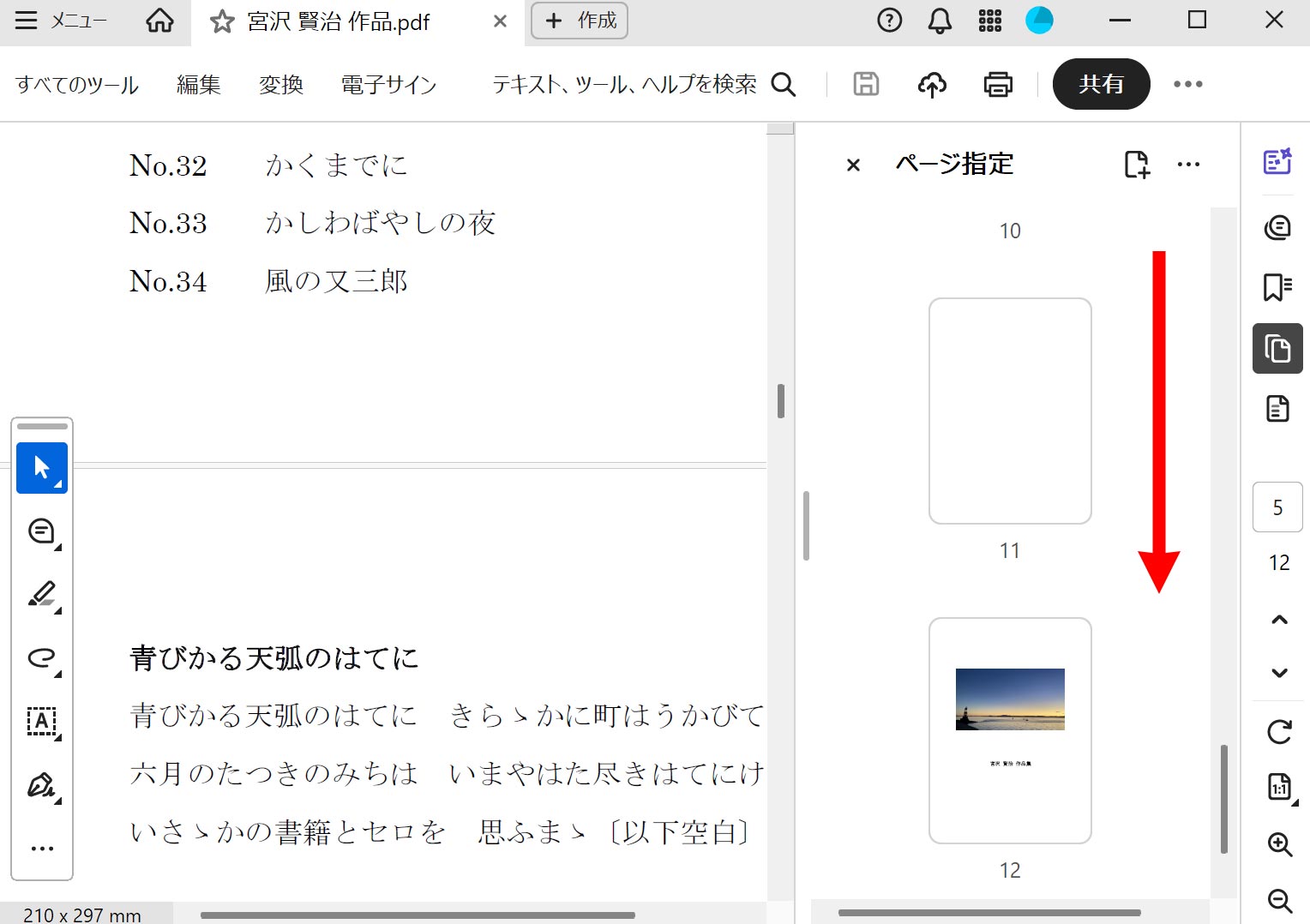This screenshot has height=924, width=1310.
Task: Open the Fill & Sign signature tool
Action: coord(41,786)
